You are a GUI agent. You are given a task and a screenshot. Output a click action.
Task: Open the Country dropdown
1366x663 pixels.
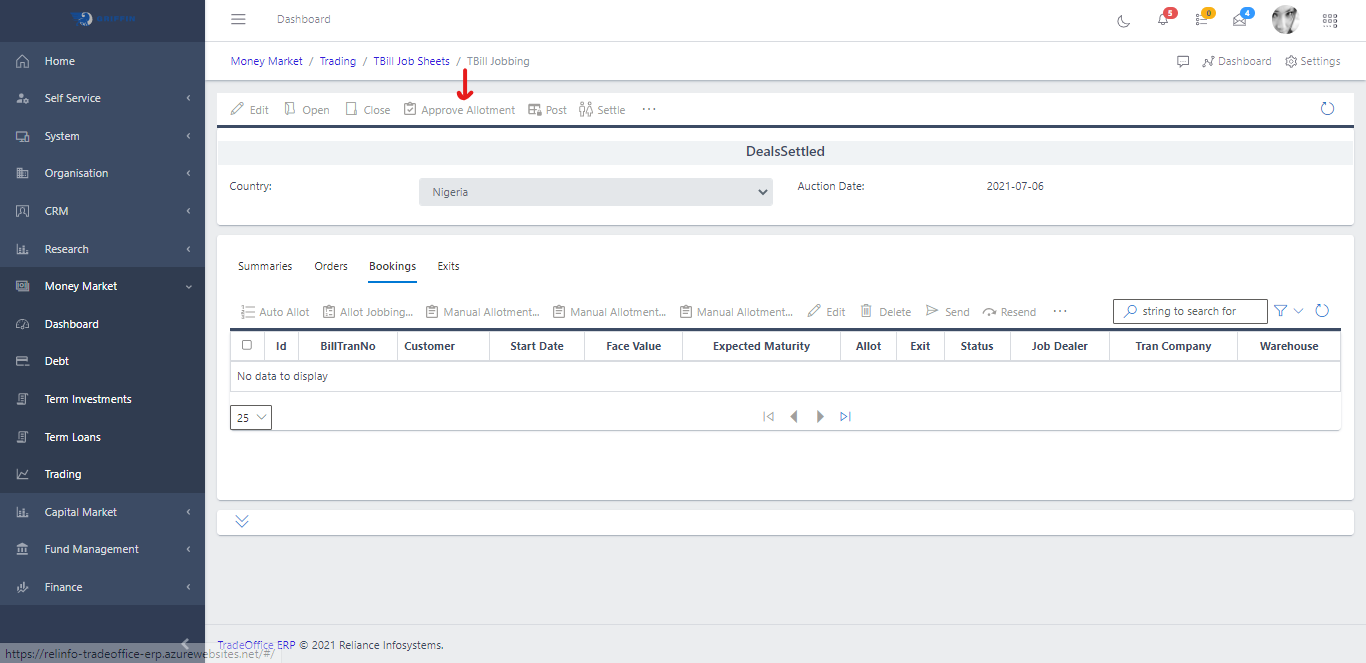click(595, 192)
